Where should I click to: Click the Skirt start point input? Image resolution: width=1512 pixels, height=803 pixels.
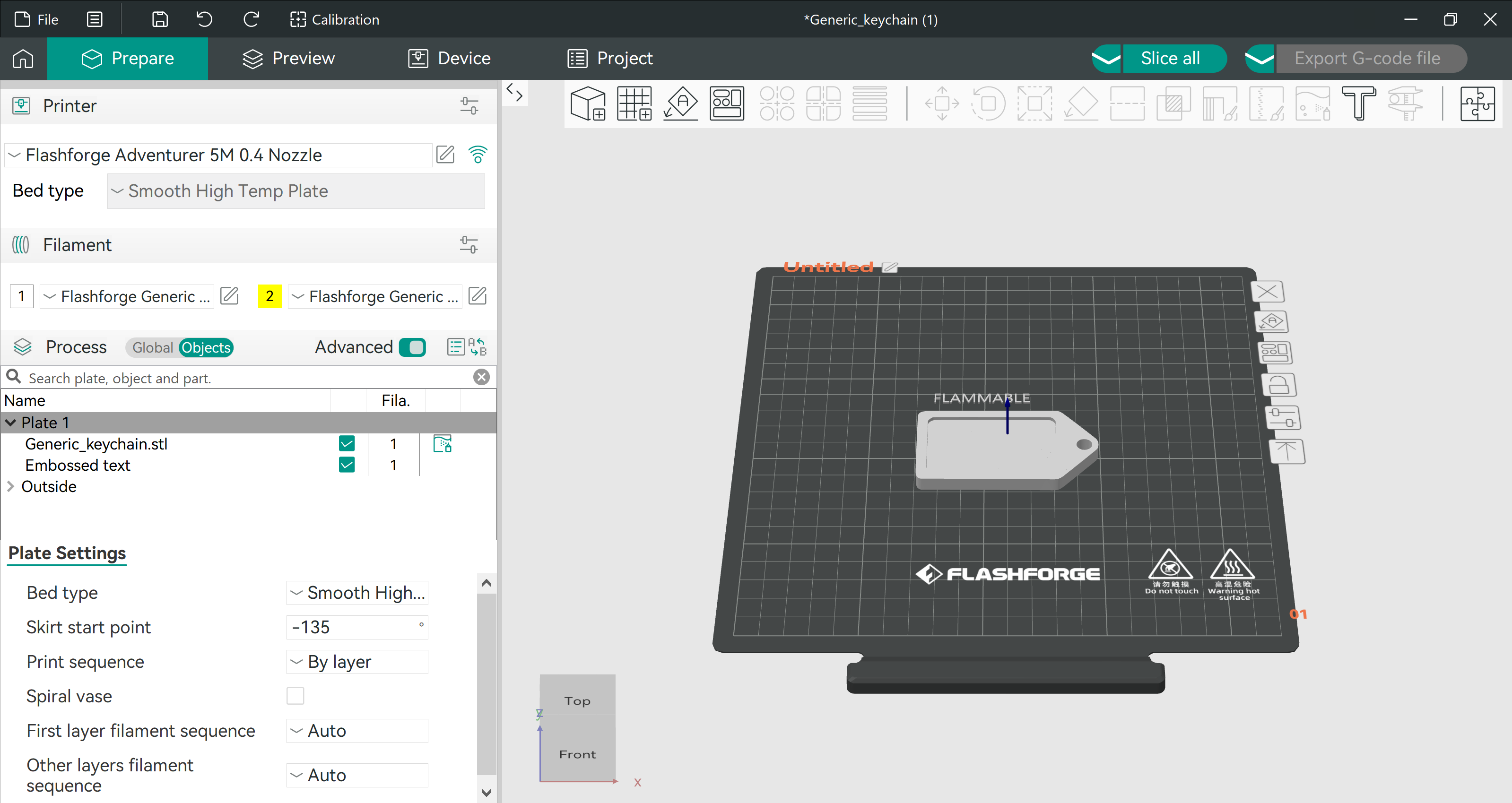click(357, 627)
